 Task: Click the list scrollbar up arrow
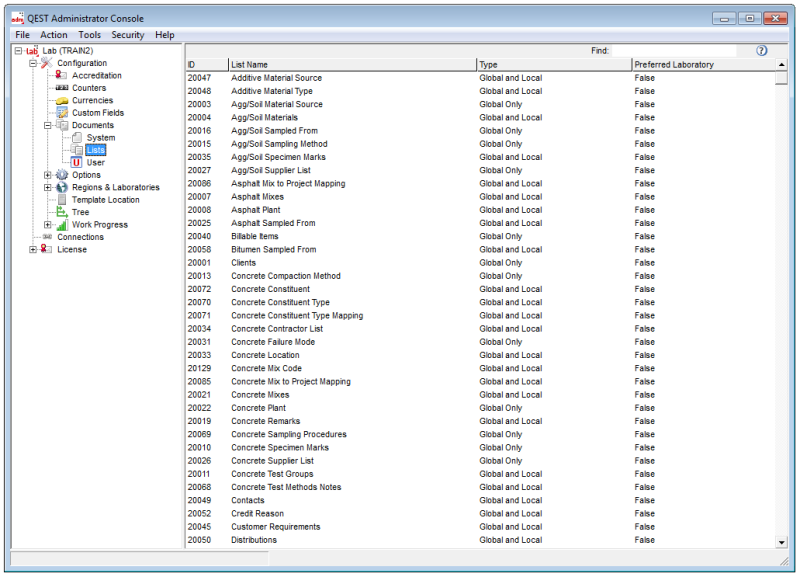point(781,64)
